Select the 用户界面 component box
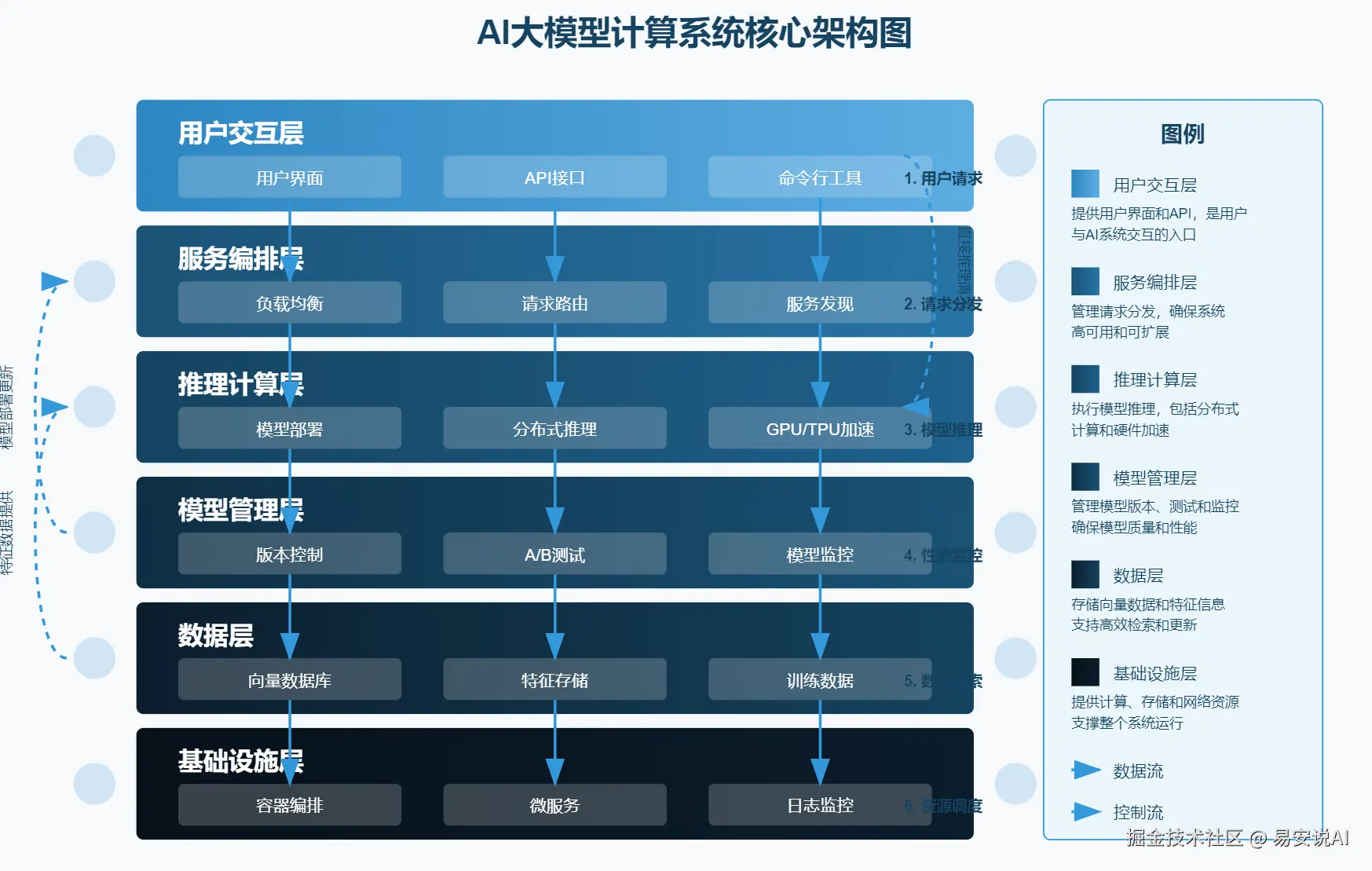Screen dimensions: 1372x871 pos(290,177)
